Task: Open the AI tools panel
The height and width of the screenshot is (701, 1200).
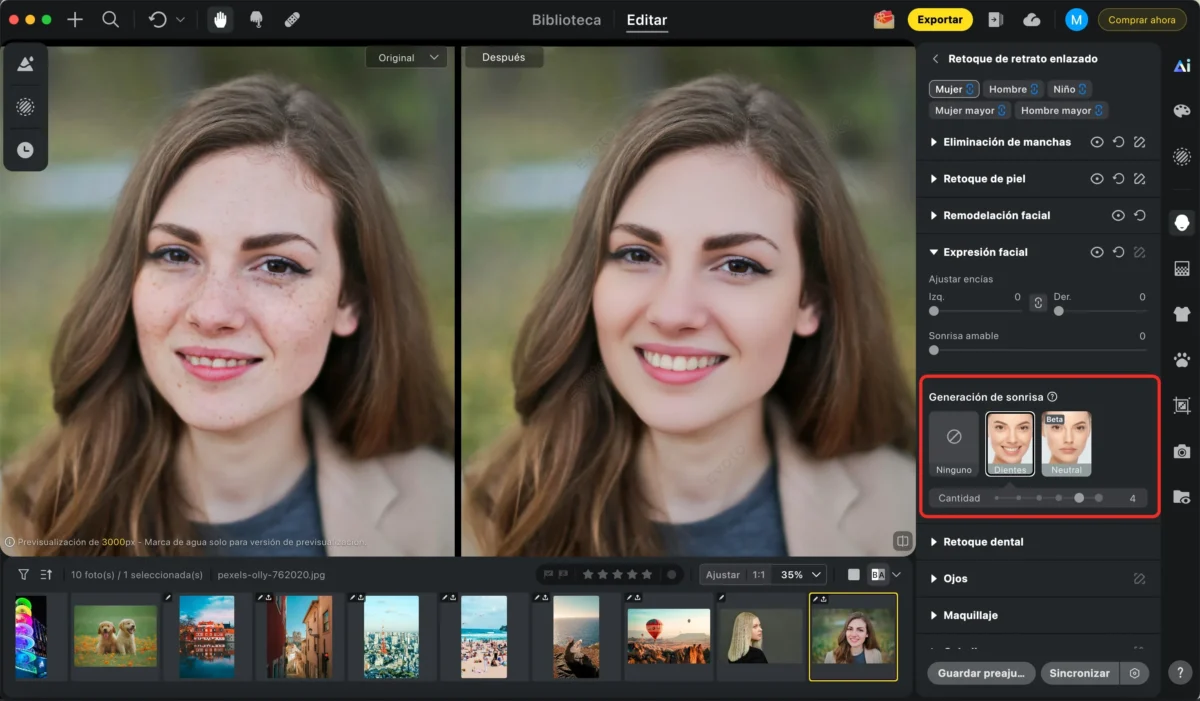Action: (x=1182, y=66)
